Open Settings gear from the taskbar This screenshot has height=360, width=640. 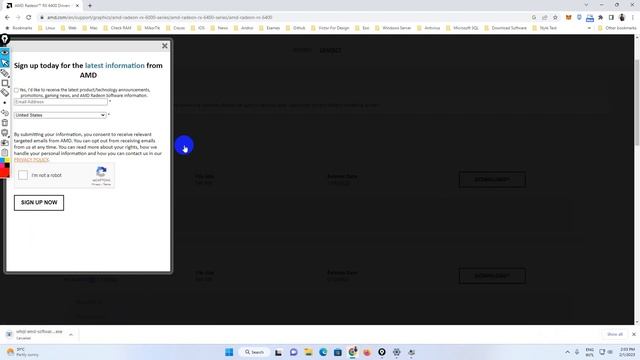click(396, 352)
